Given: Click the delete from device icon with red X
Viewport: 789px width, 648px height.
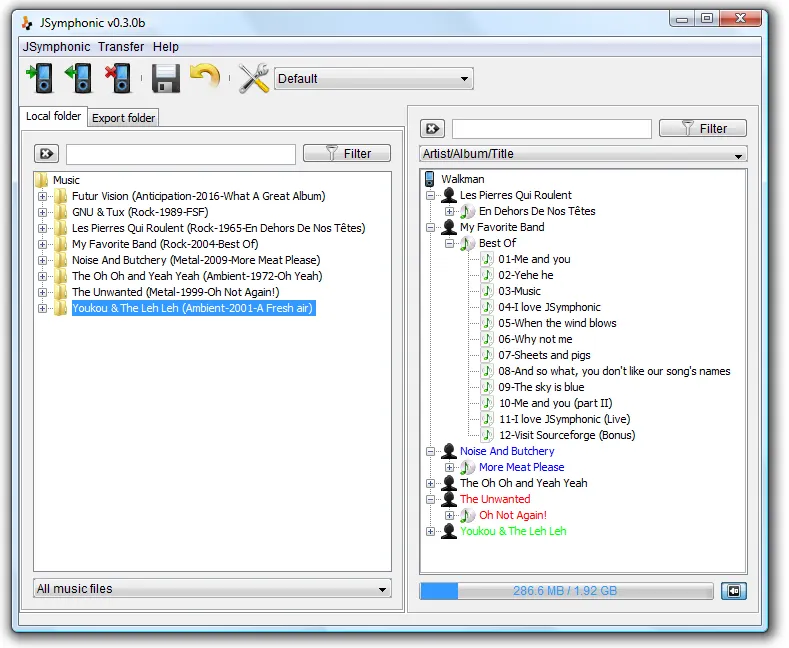Looking at the screenshot, I should click(x=118, y=78).
